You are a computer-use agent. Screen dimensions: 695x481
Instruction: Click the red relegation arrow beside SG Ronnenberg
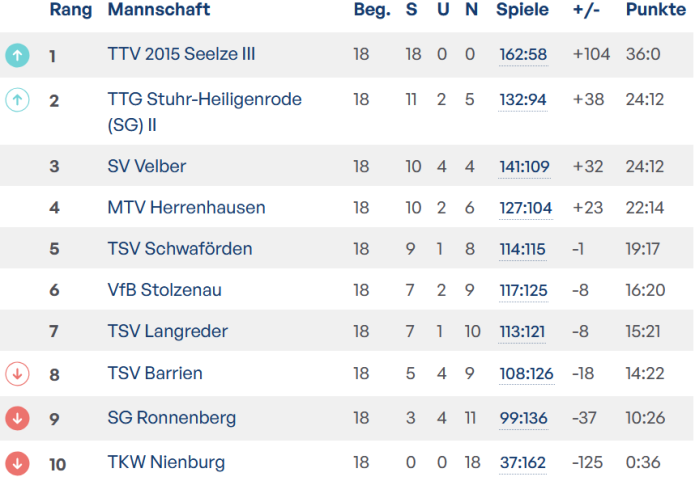17,418
